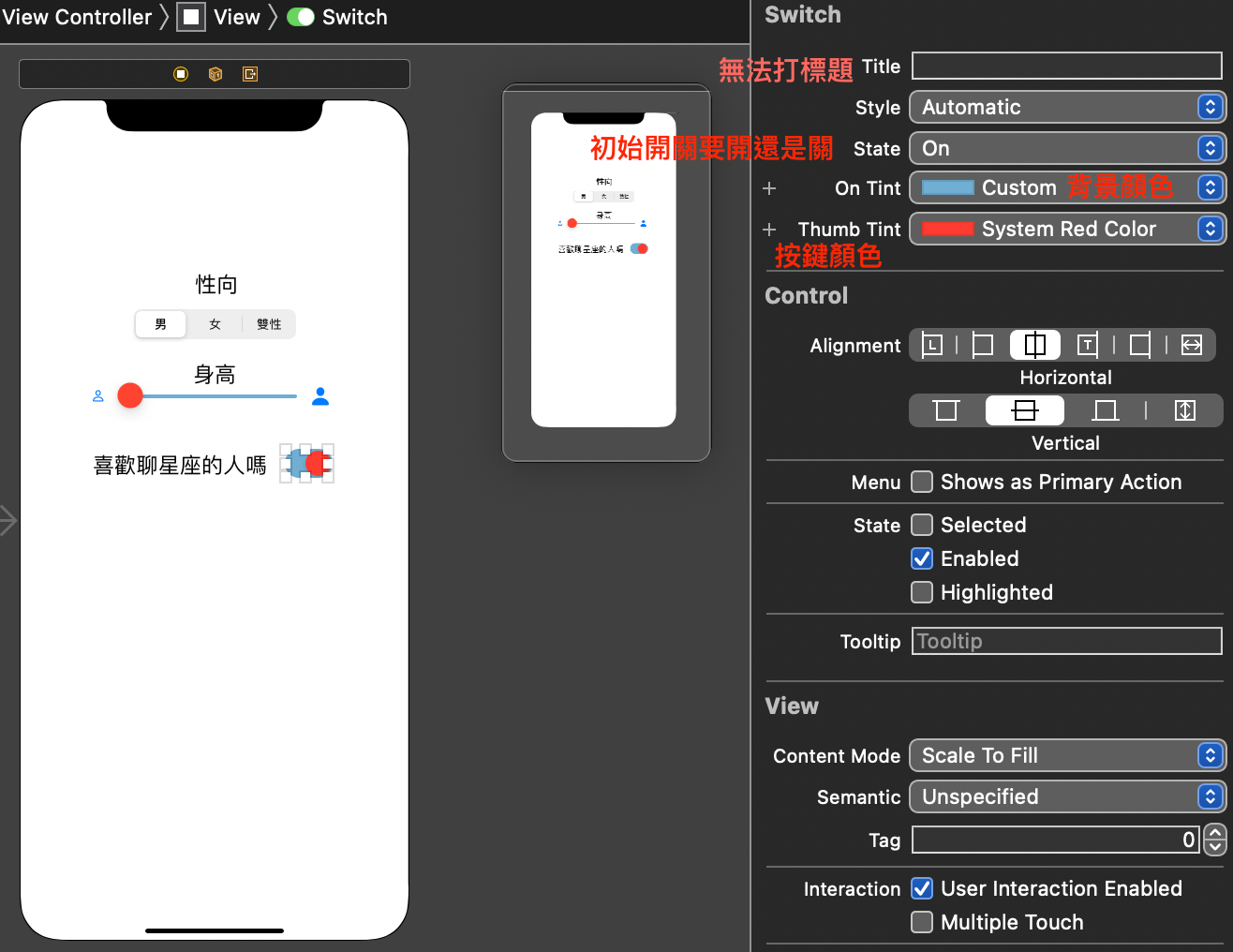
Task: Check Shows as Primary Action for Menu
Action: coord(921,482)
